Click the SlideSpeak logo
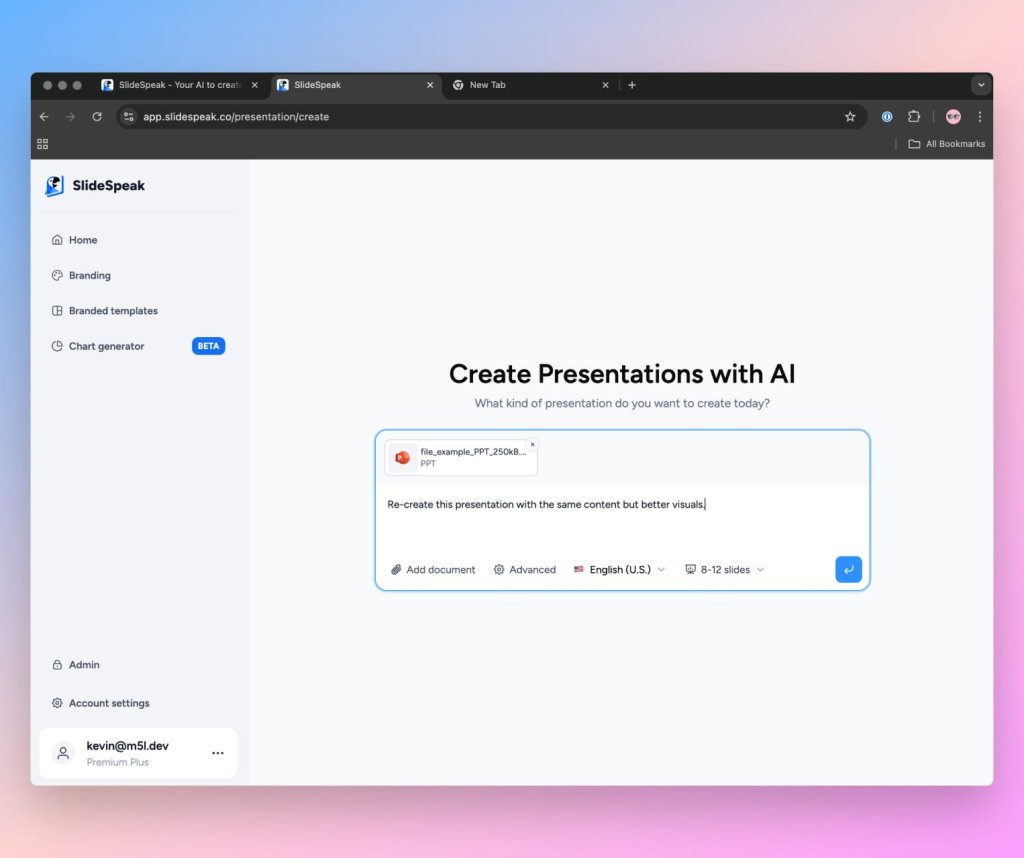1024x858 pixels. pyautogui.click(x=95, y=185)
